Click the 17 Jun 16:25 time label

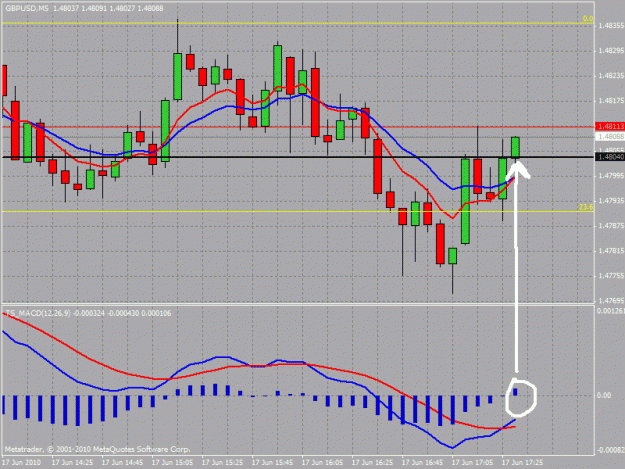click(x=372, y=463)
